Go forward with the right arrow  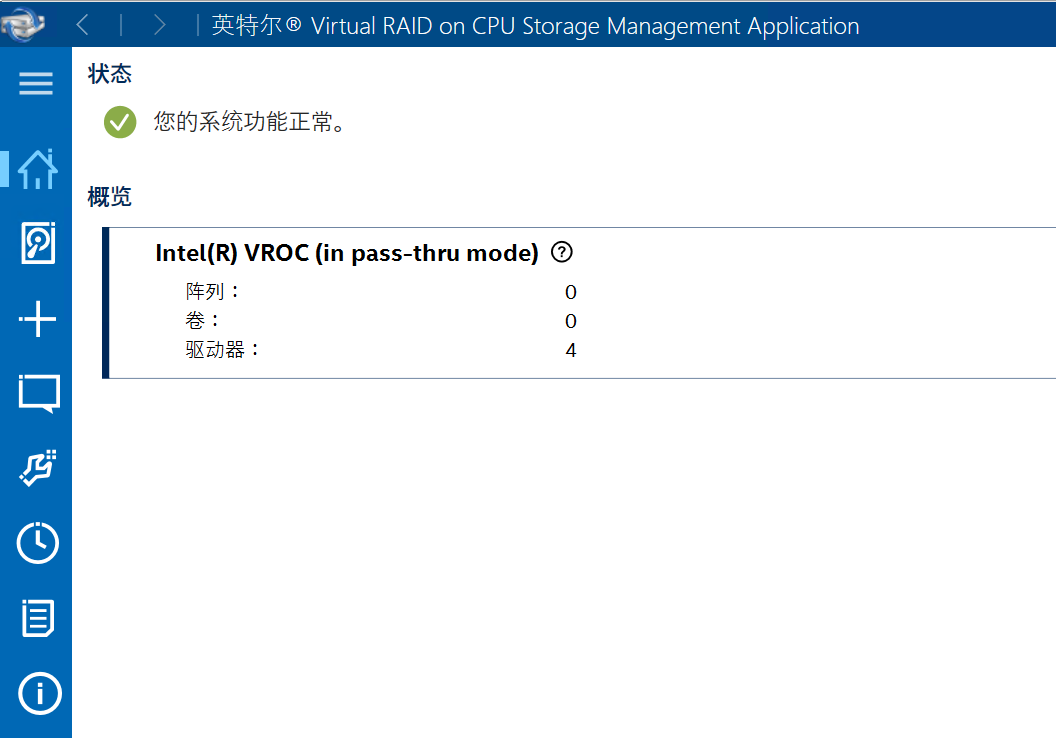[x=159, y=25]
